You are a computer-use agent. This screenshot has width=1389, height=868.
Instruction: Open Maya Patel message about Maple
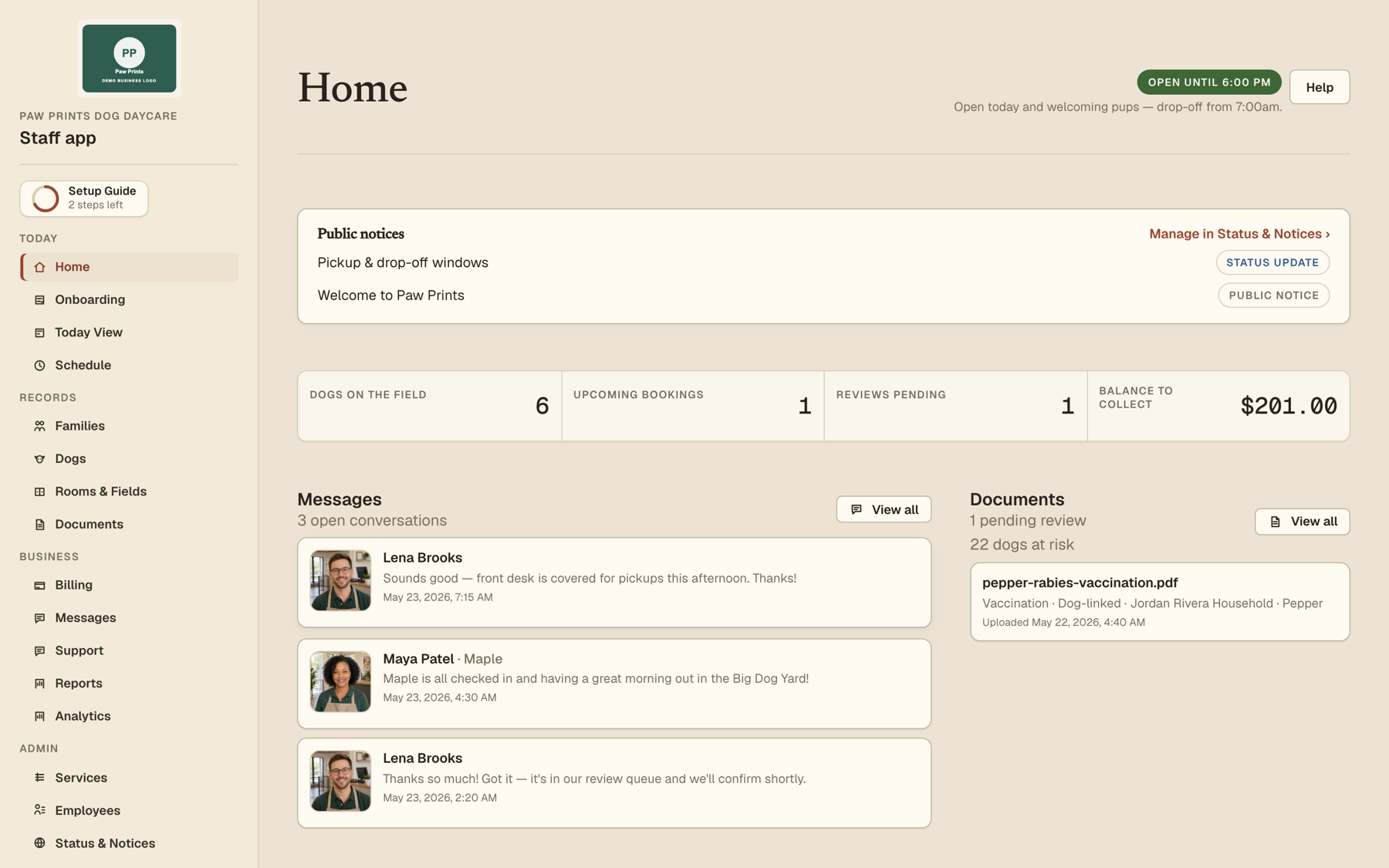614,684
